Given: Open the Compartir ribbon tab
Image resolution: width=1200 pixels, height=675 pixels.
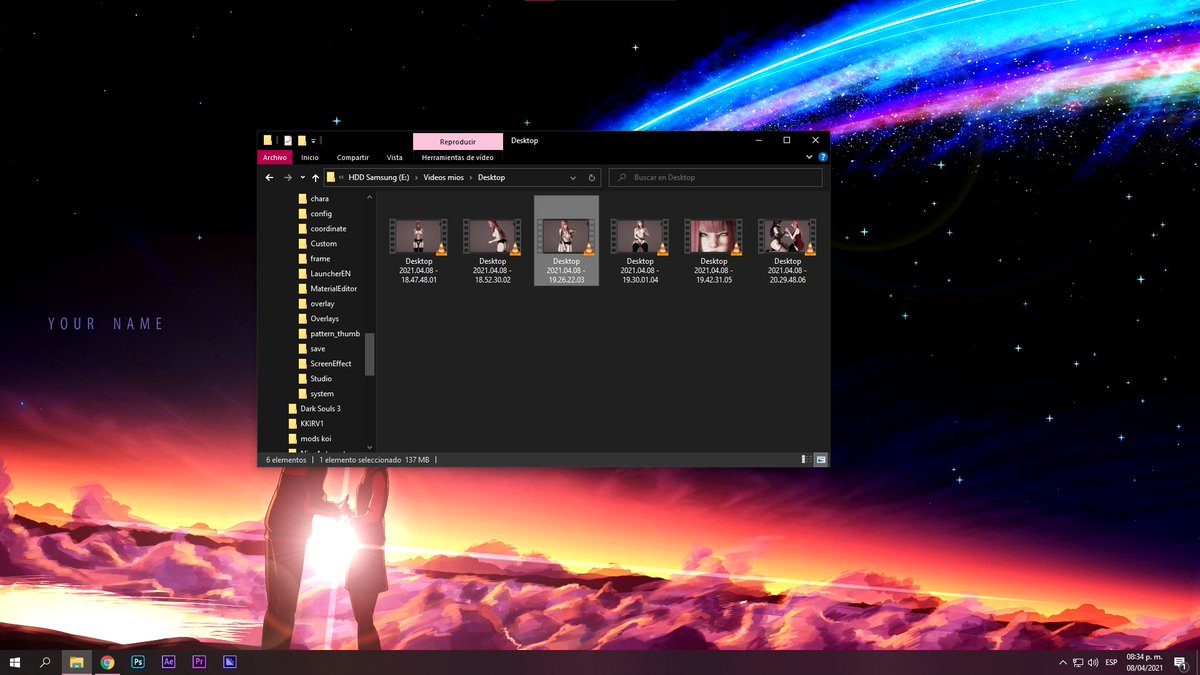Looking at the screenshot, I should point(353,157).
